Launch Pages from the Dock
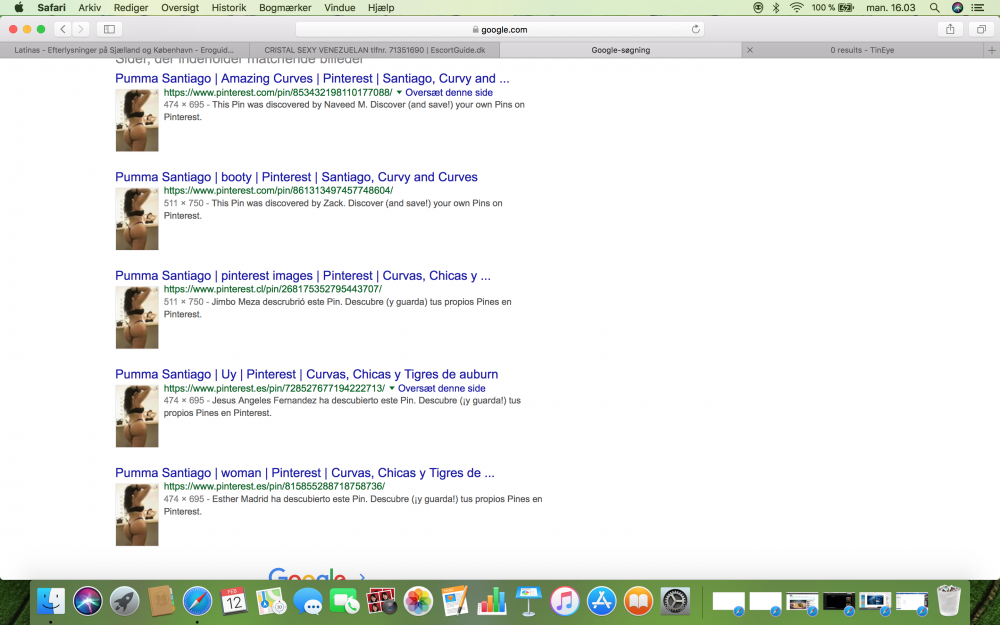Viewport: 1000px width, 625px height. point(455,601)
